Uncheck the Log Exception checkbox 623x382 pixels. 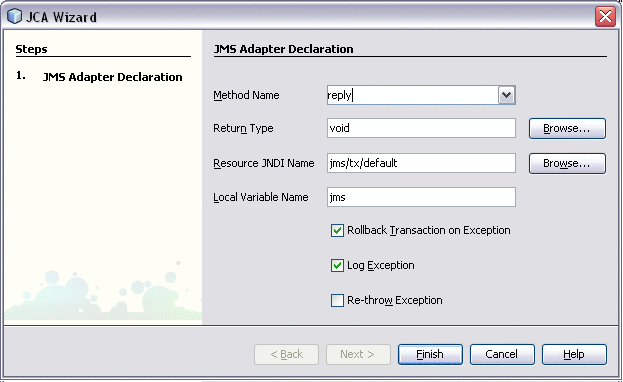pos(337,265)
